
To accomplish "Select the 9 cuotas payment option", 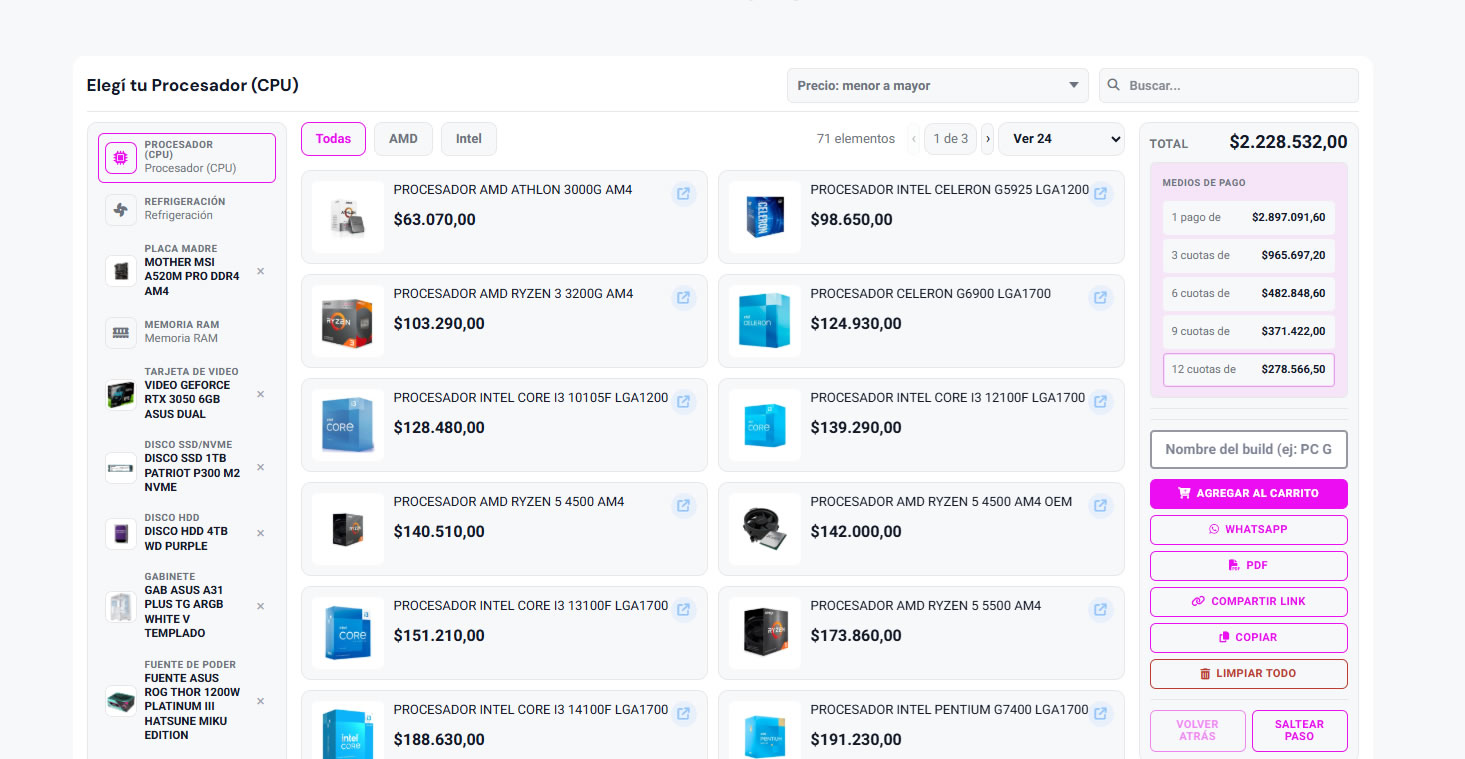I will pos(1248,331).
